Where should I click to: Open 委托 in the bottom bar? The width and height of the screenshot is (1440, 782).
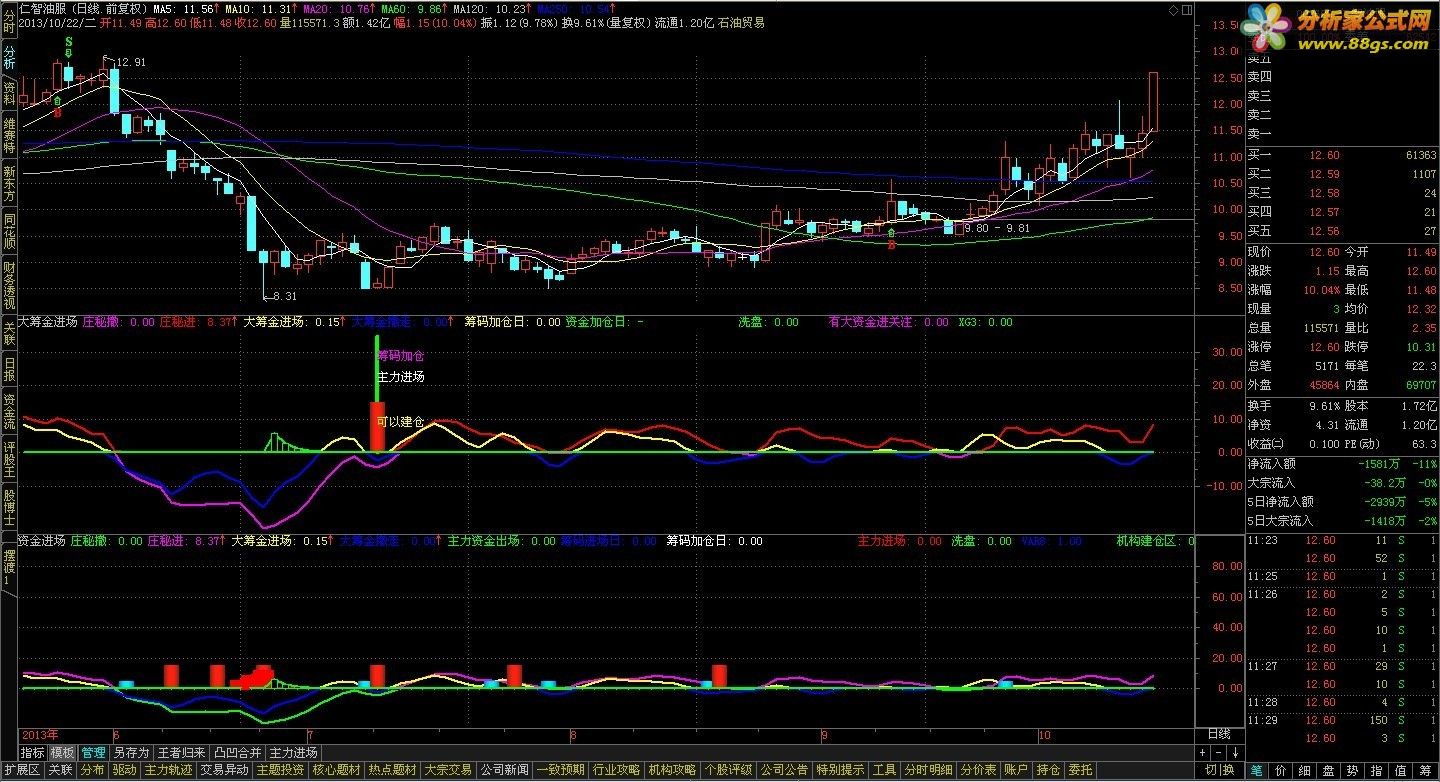coord(1080,770)
